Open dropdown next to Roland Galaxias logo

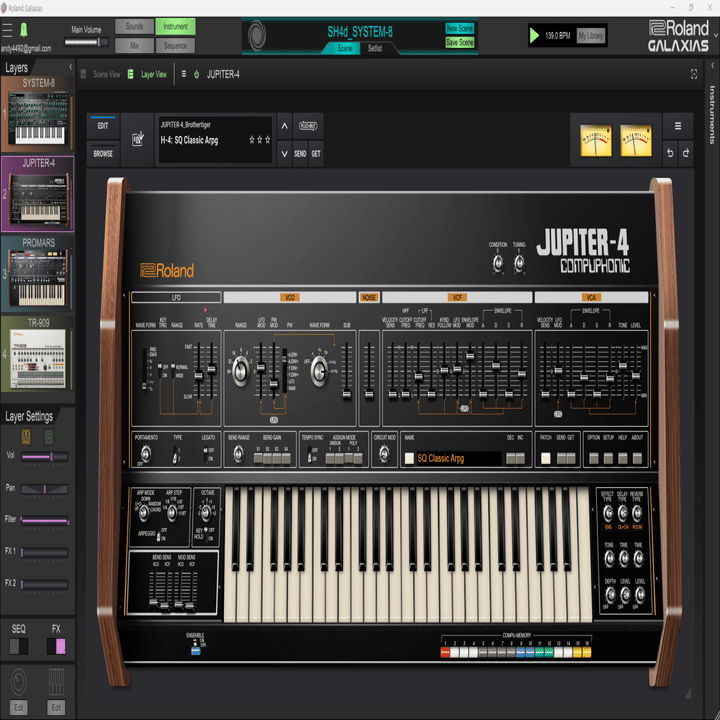715,35
